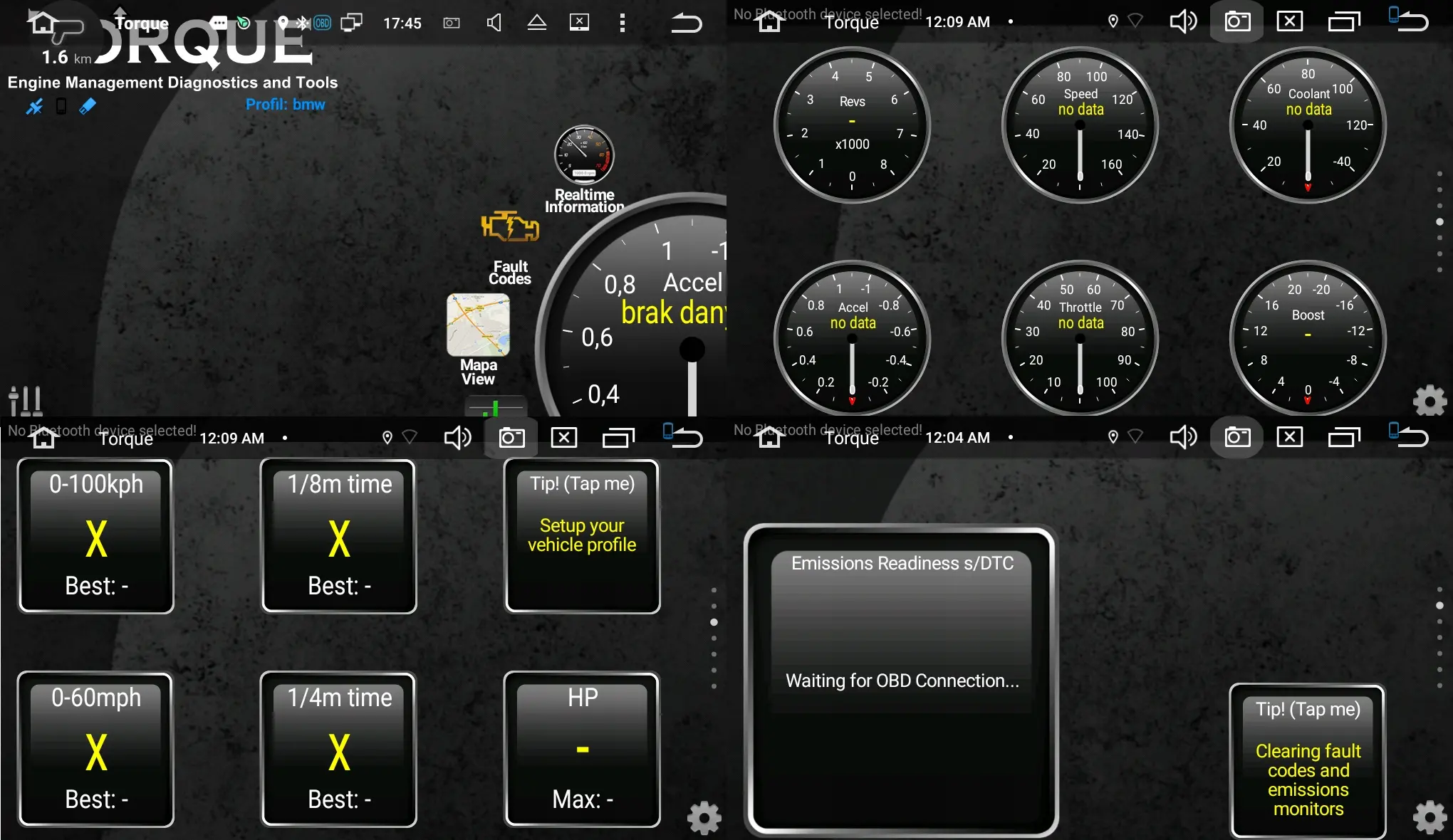Tap the home icon on the emissions screen
Image resolution: width=1453 pixels, height=840 pixels.
[x=769, y=439]
